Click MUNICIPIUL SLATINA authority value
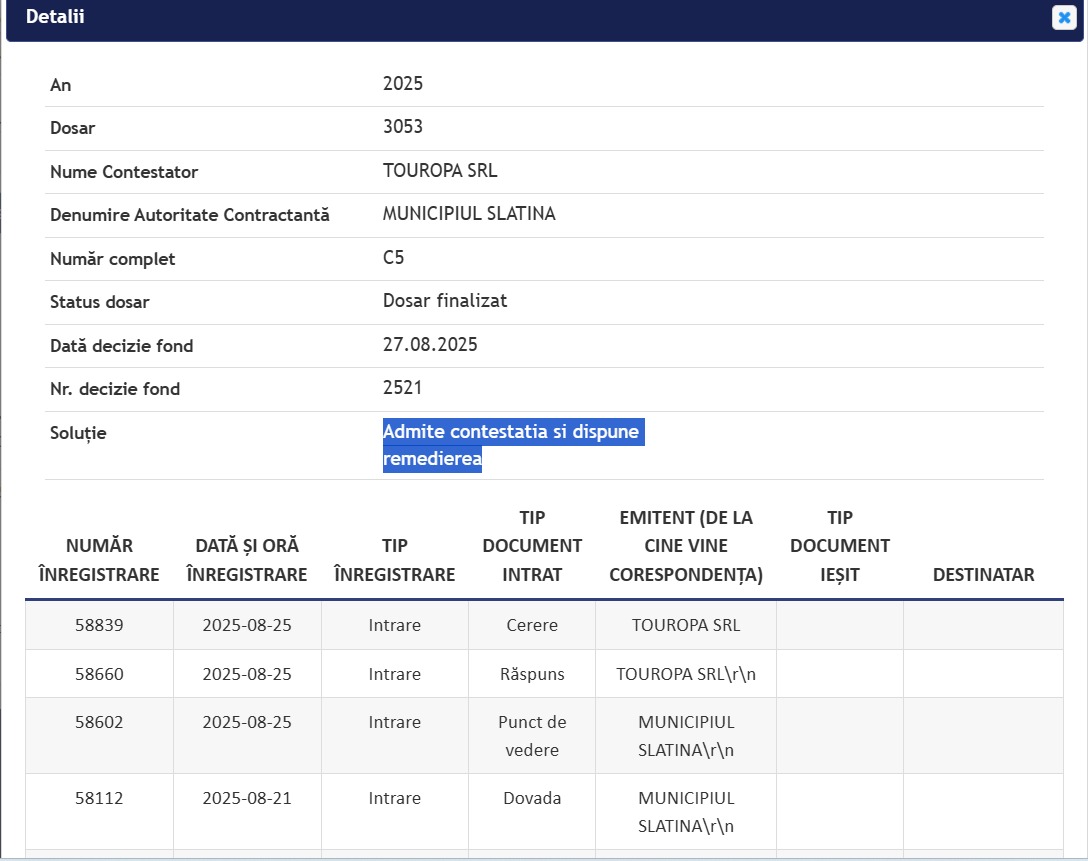Image resolution: width=1088 pixels, height=861 pixels. (469, 214)
